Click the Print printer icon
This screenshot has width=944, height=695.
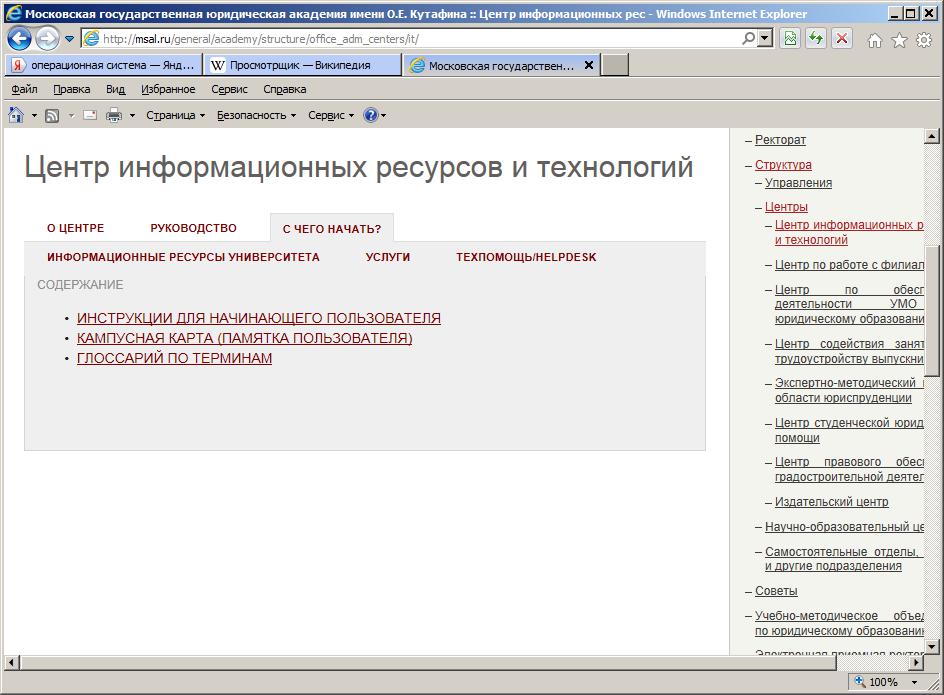pos(114,115)
